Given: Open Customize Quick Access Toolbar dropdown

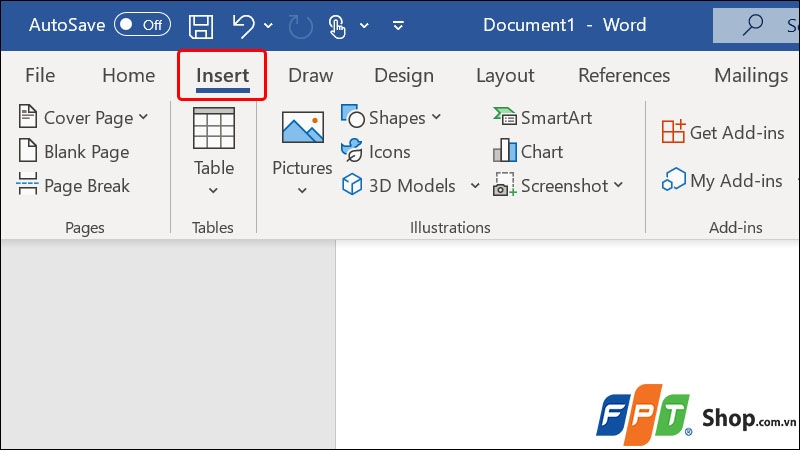Looking at the screenshot, I should [x=398, y=26].
